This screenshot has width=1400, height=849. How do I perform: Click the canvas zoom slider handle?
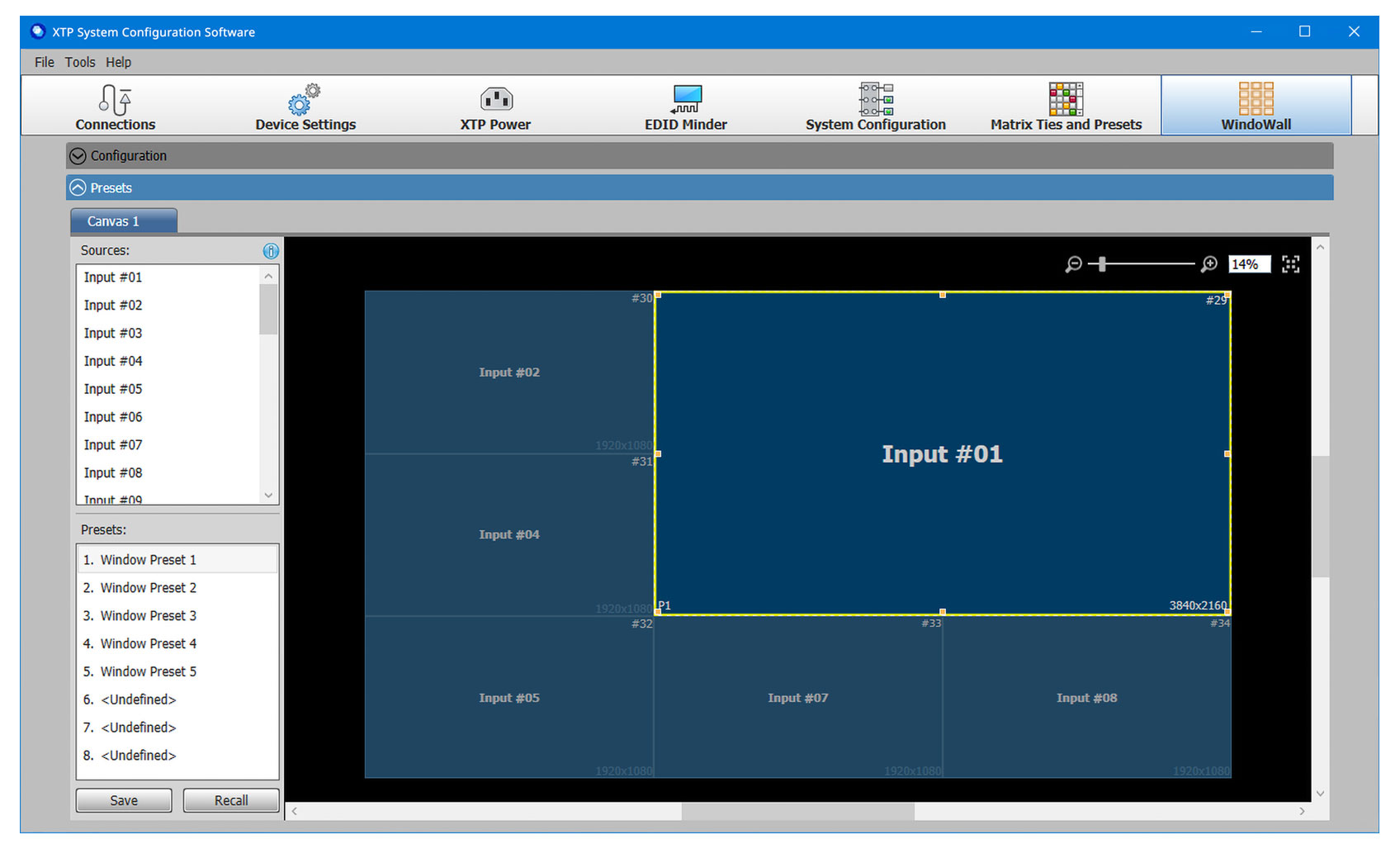(1102, 264)
